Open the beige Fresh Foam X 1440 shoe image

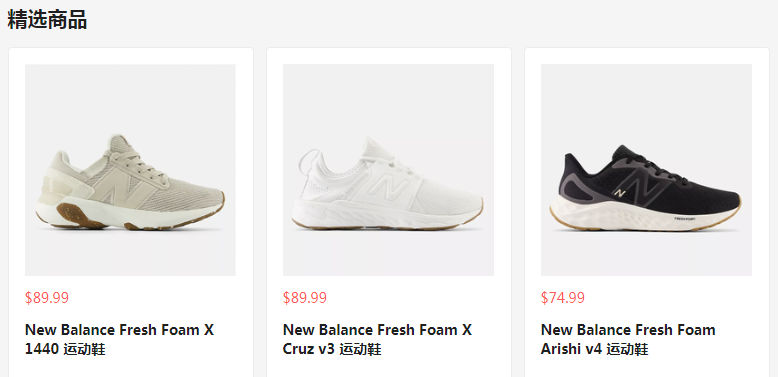tap(130, 170)
